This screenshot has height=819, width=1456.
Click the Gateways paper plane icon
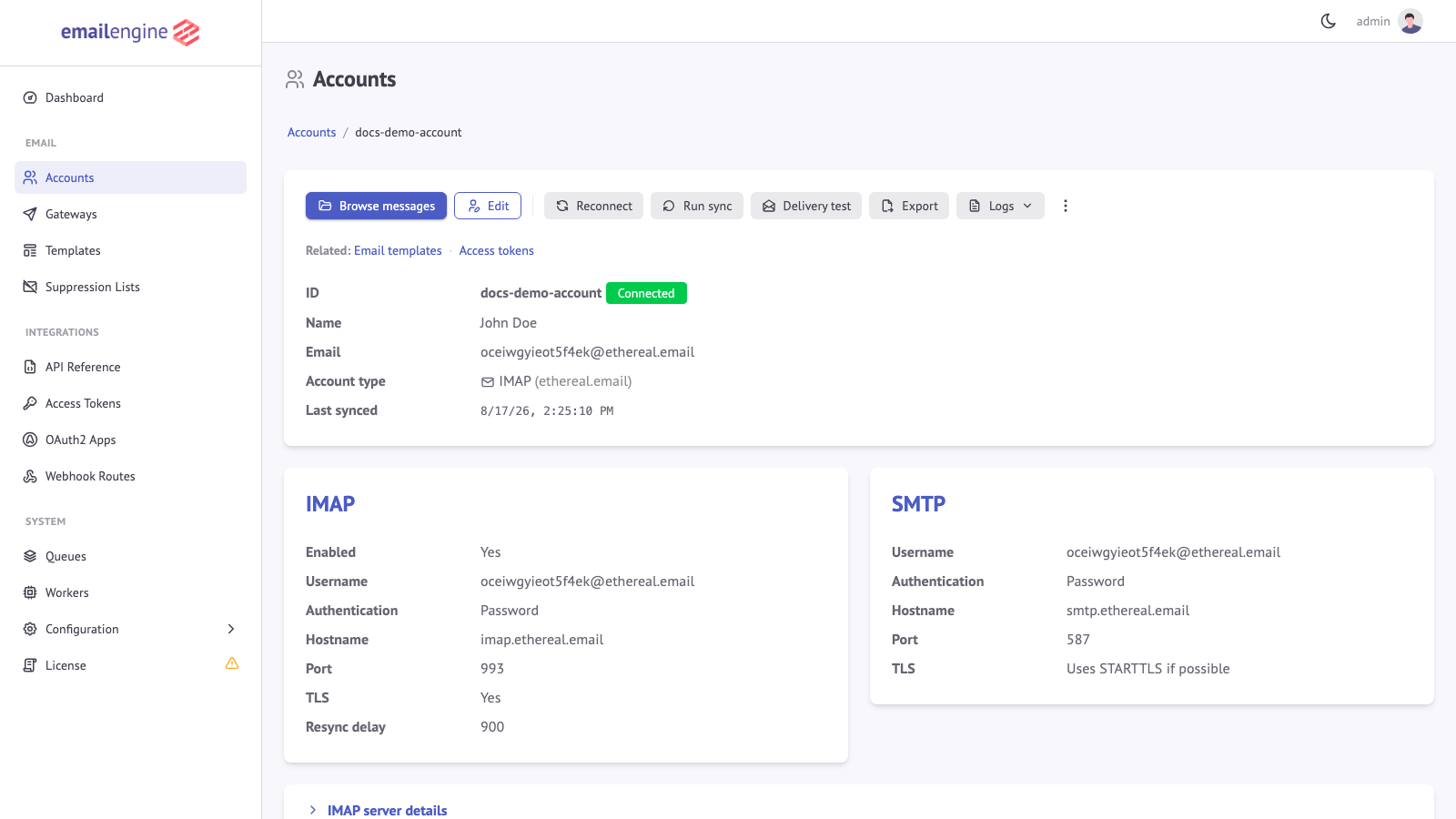(30, 214)
